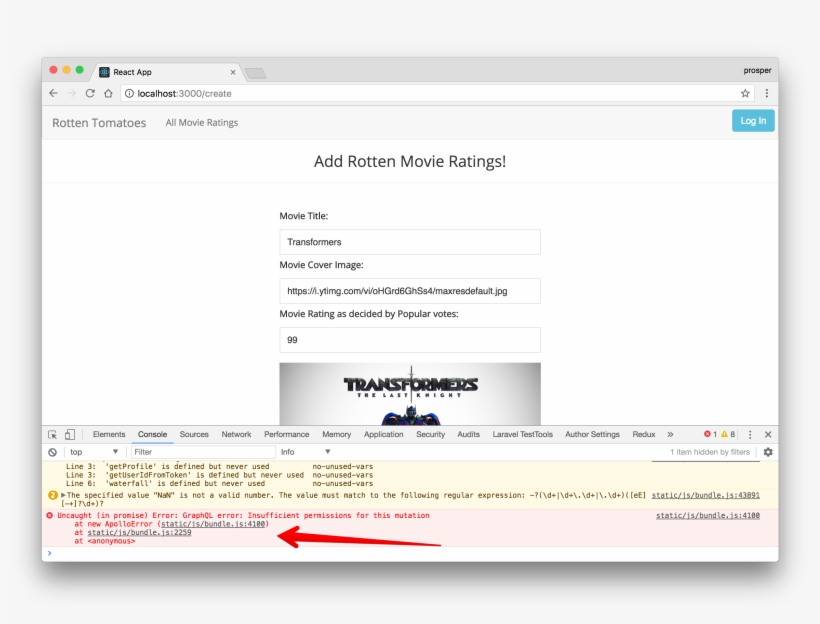The width and height of the screenshot is (820, 624).
Task: Open the Chrome three-dot menu
Action: (767, 93)
